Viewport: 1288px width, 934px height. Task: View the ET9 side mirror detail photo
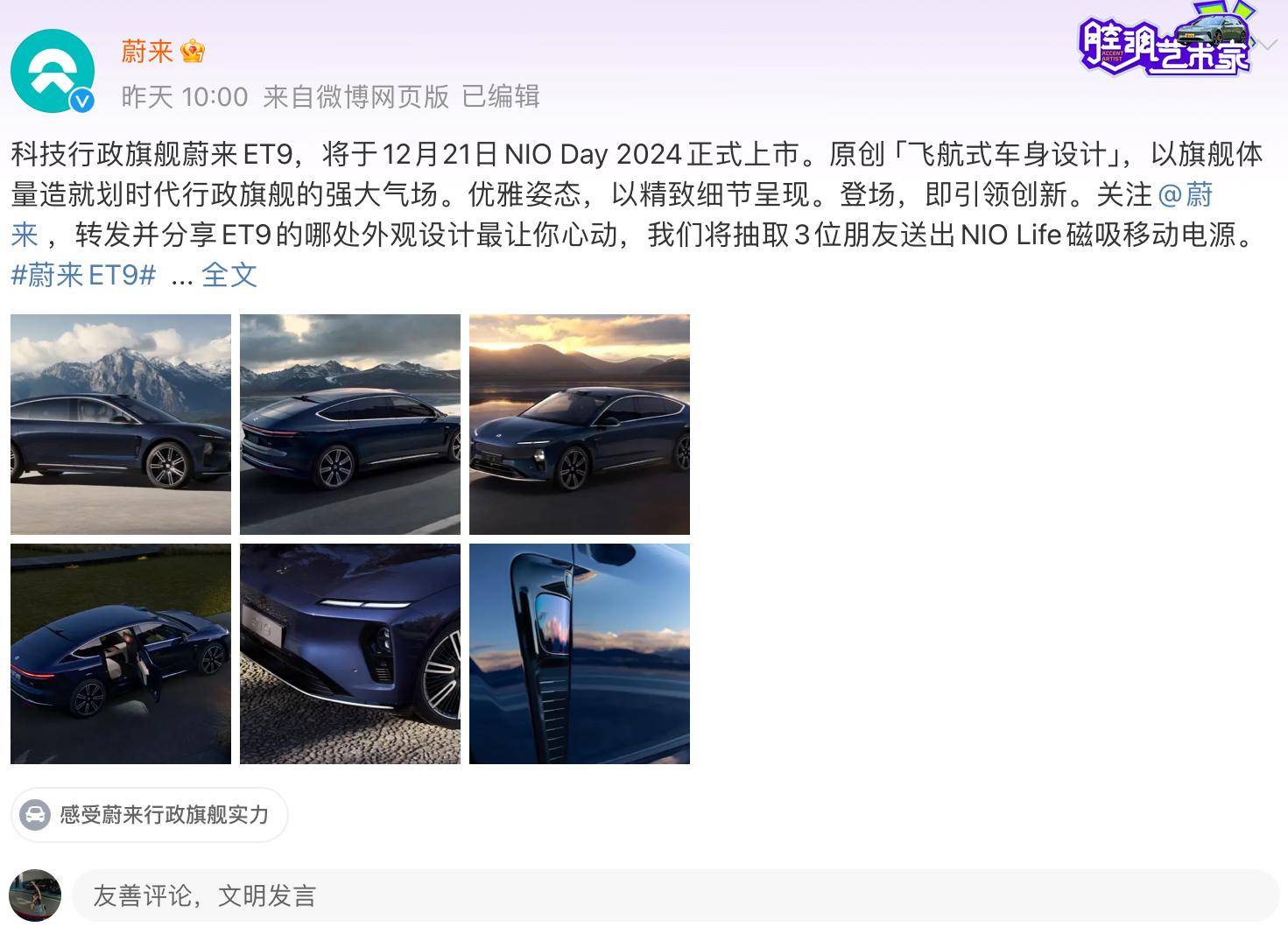click(x=580, y=654)
